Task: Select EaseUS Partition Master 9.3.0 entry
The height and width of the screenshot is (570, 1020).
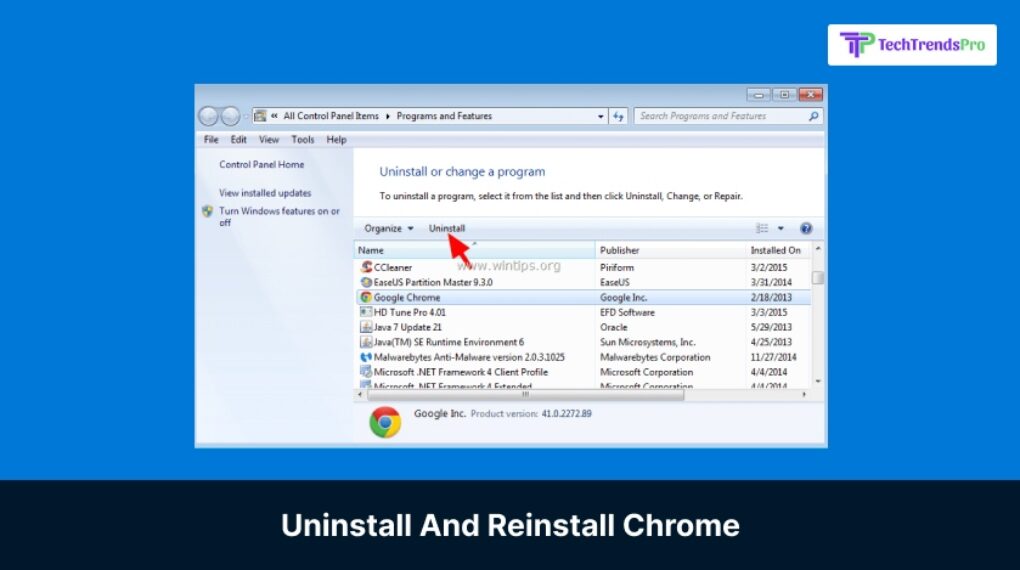Action: click(433, 282)
